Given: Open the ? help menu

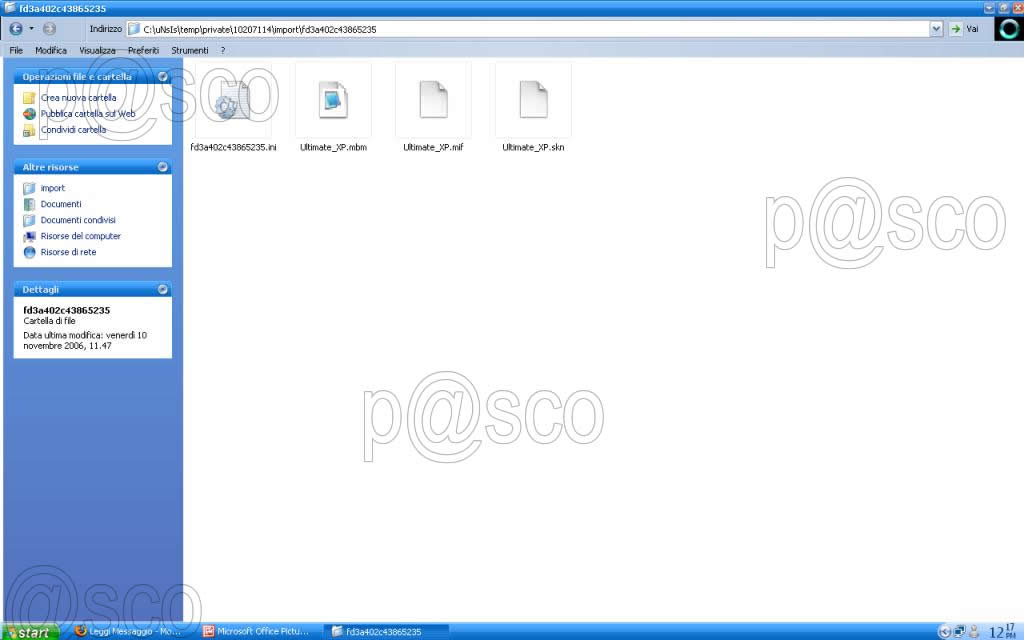Looking at the screenshot, I should coord(223,50).
